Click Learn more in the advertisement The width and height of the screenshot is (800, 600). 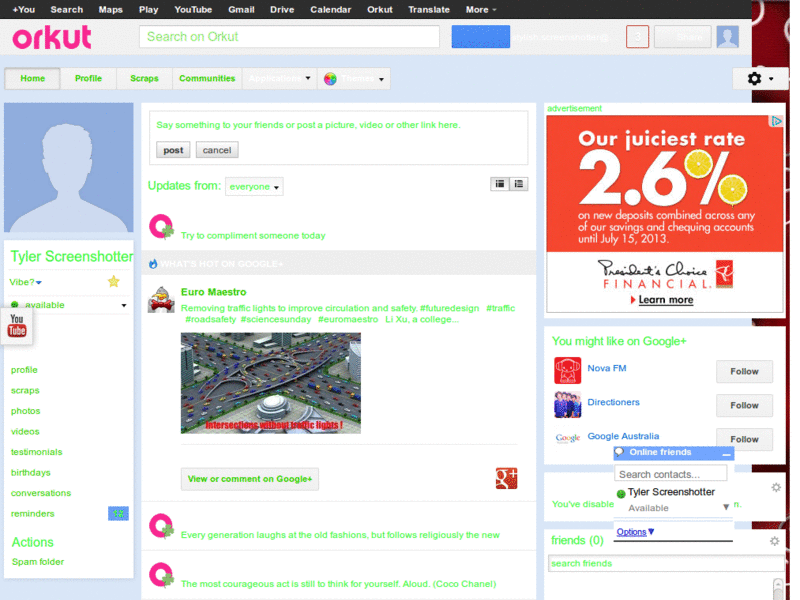click(x=665, y=299)
